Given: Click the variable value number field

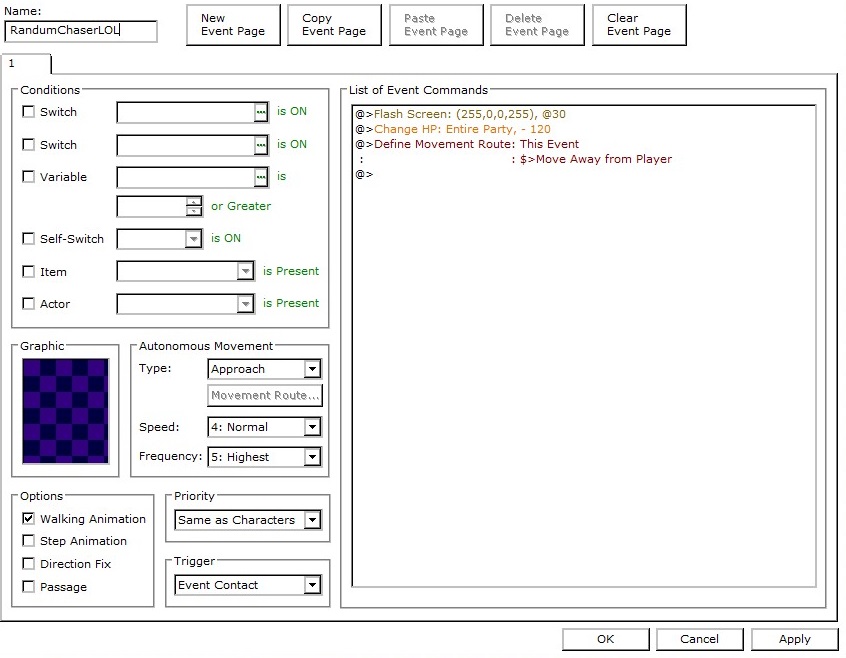Looking at the screenshot, I should point(152,207).
